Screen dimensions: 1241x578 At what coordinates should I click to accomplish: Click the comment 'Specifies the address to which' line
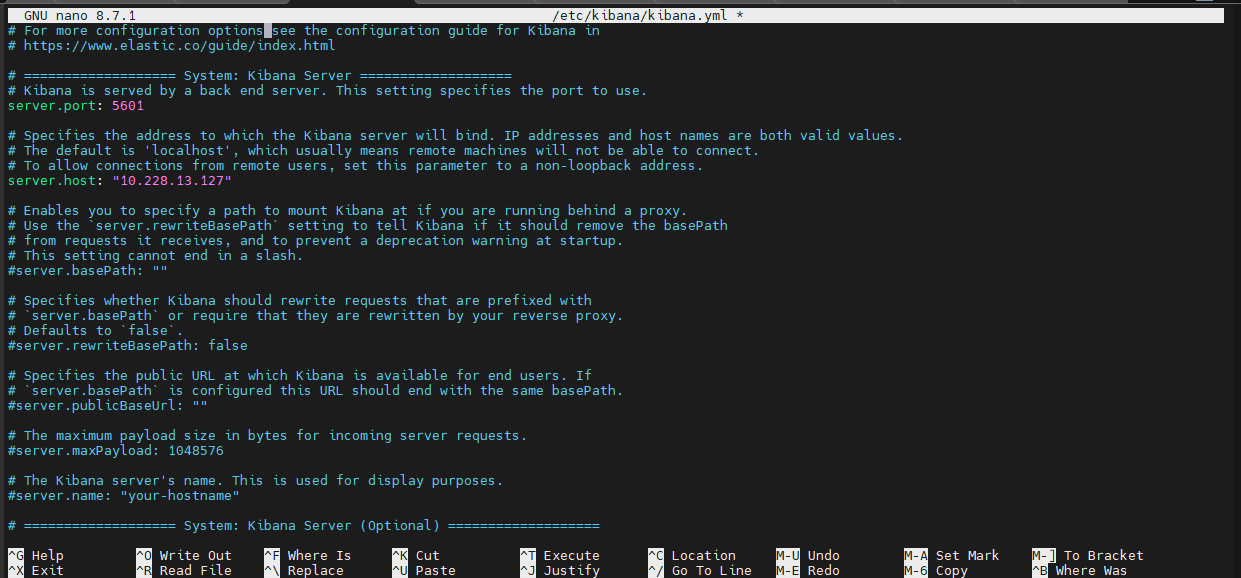coord(456,136)
